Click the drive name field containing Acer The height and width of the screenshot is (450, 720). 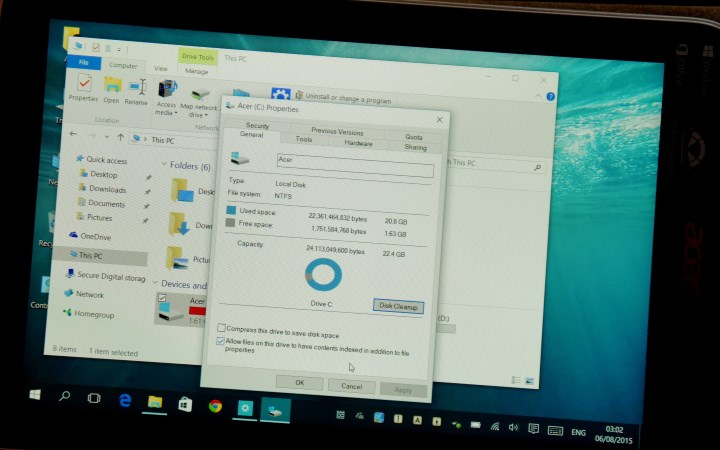click(x=355, y=165)
